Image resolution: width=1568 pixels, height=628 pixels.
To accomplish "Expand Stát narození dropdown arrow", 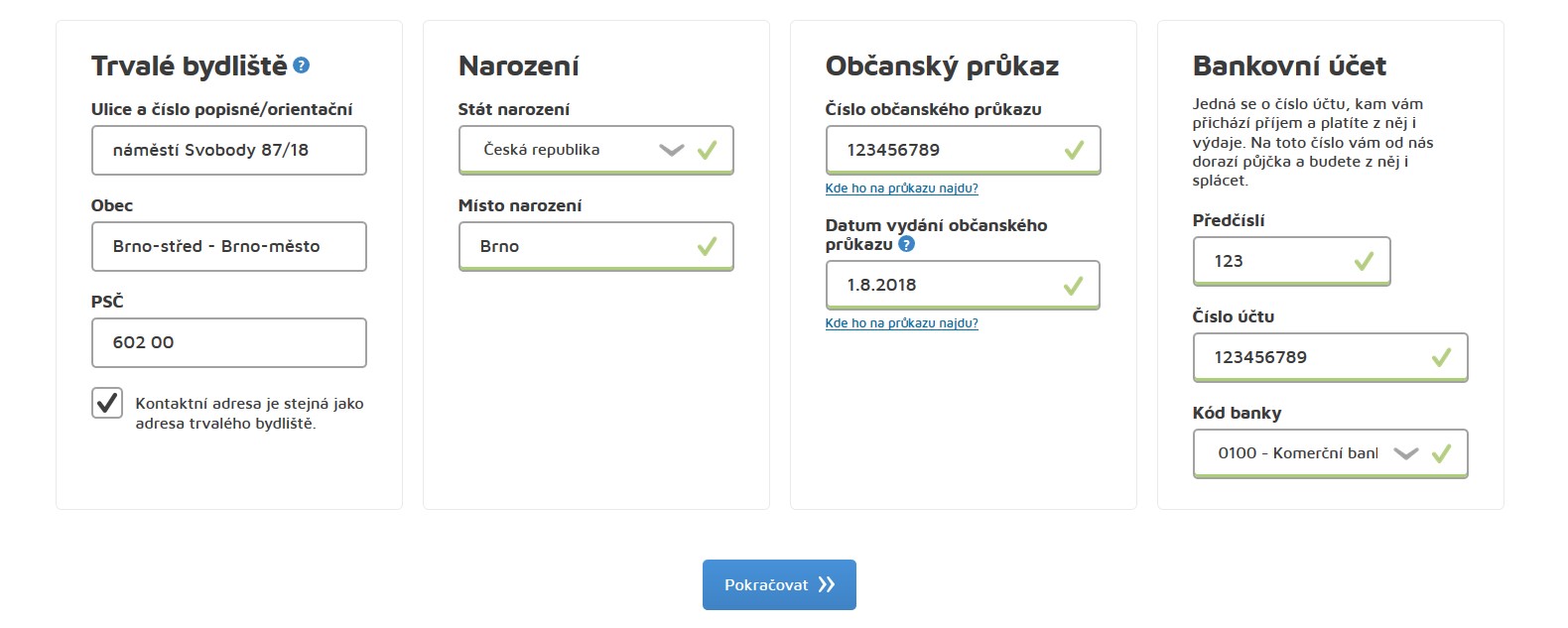I will click(x=672, y=151).
